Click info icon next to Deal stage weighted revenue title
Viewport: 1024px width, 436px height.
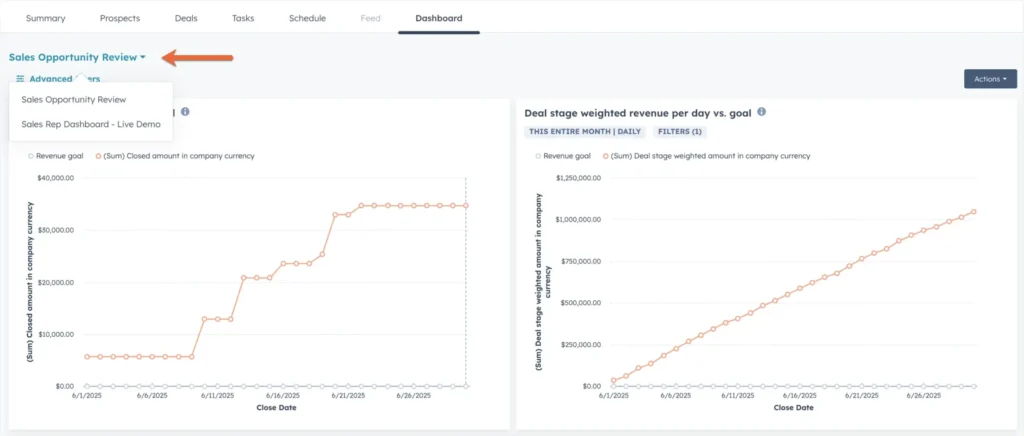[762, 112]
